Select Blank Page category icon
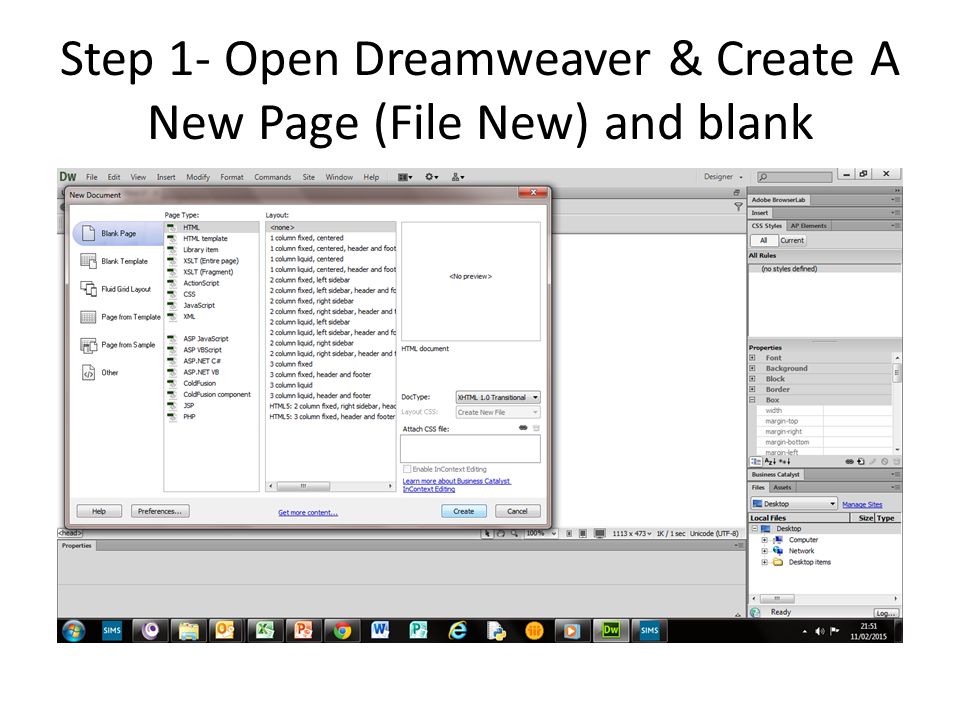The image size is (960, 720). click(x=89, y=233)
